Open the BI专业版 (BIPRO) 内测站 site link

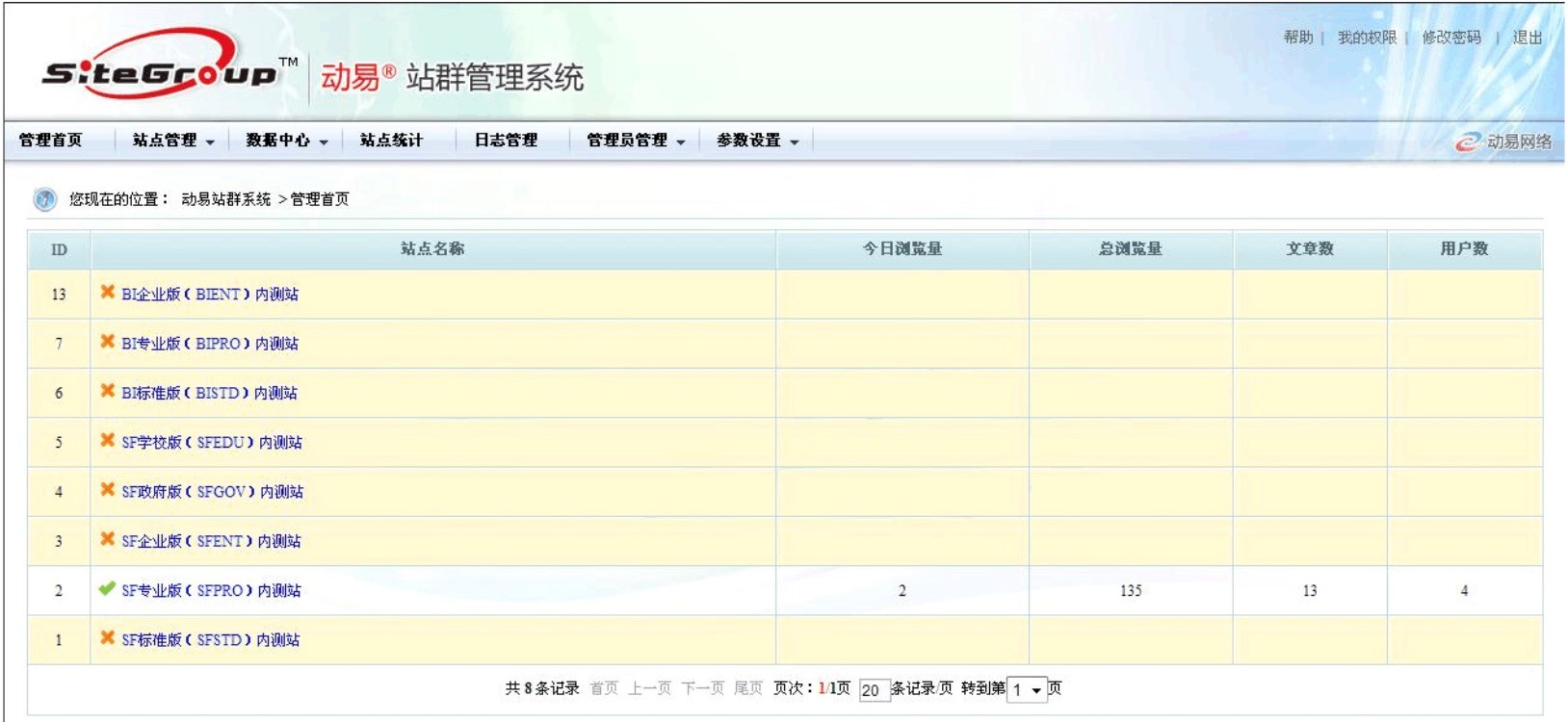click(210, 344)
